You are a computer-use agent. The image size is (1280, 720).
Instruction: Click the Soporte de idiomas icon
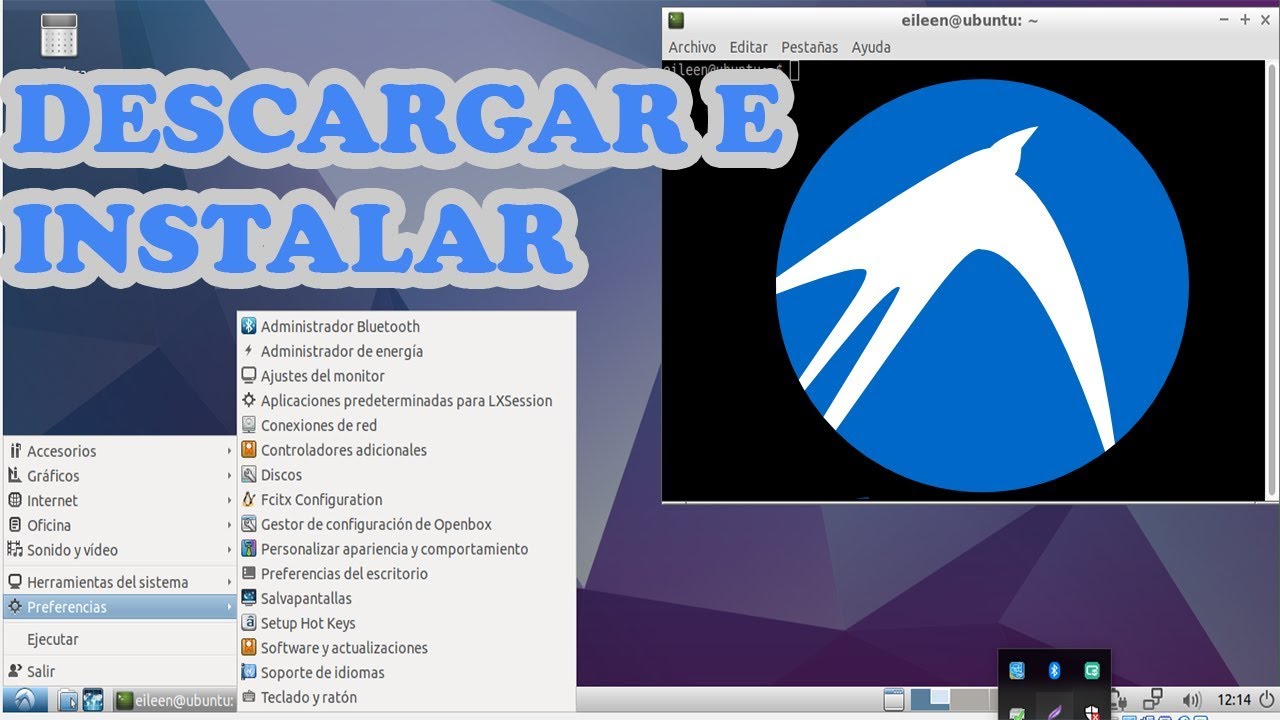point(250,672)
